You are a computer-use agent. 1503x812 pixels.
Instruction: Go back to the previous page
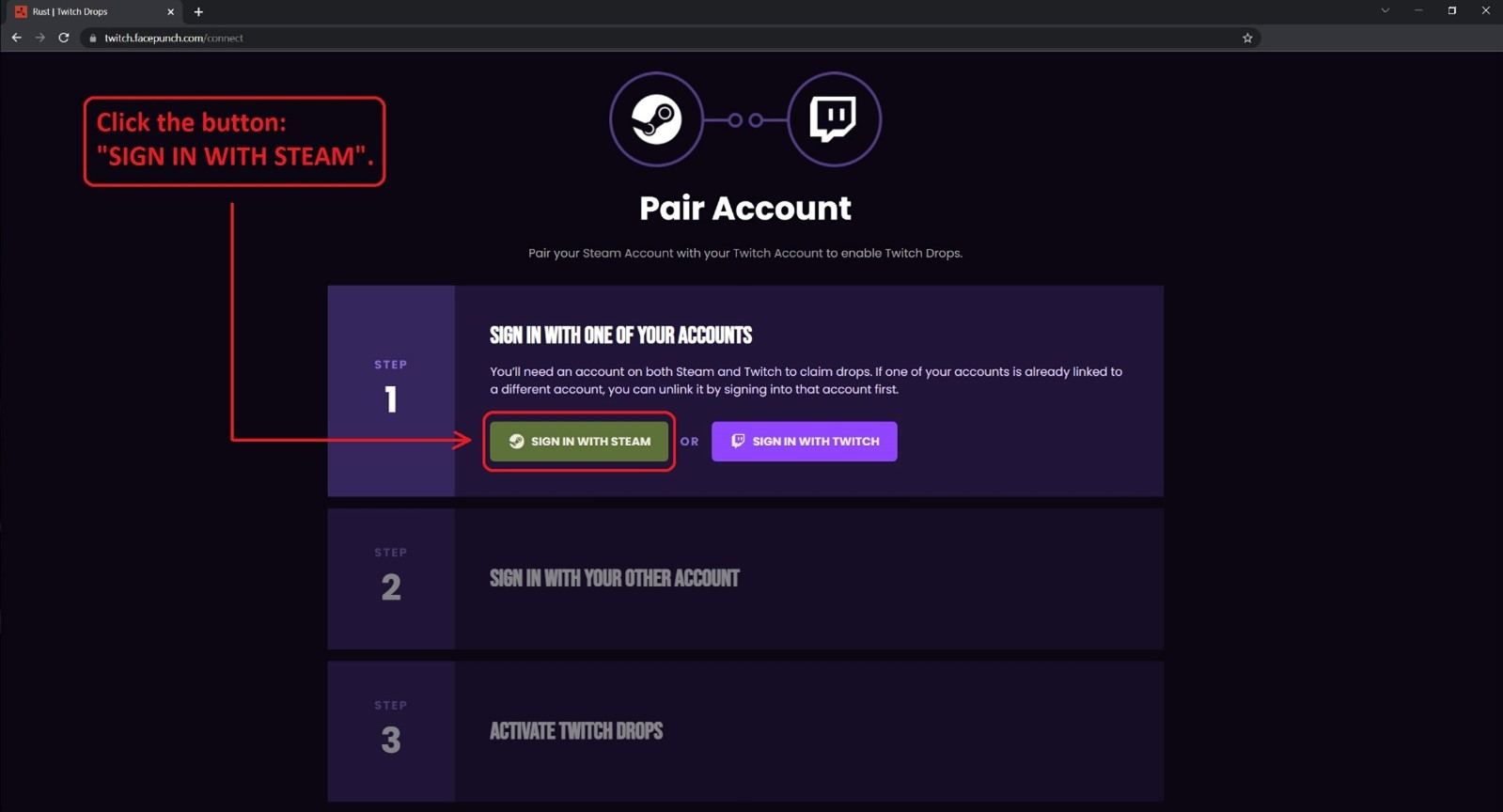pyautogui.click(x=16, y=38)
